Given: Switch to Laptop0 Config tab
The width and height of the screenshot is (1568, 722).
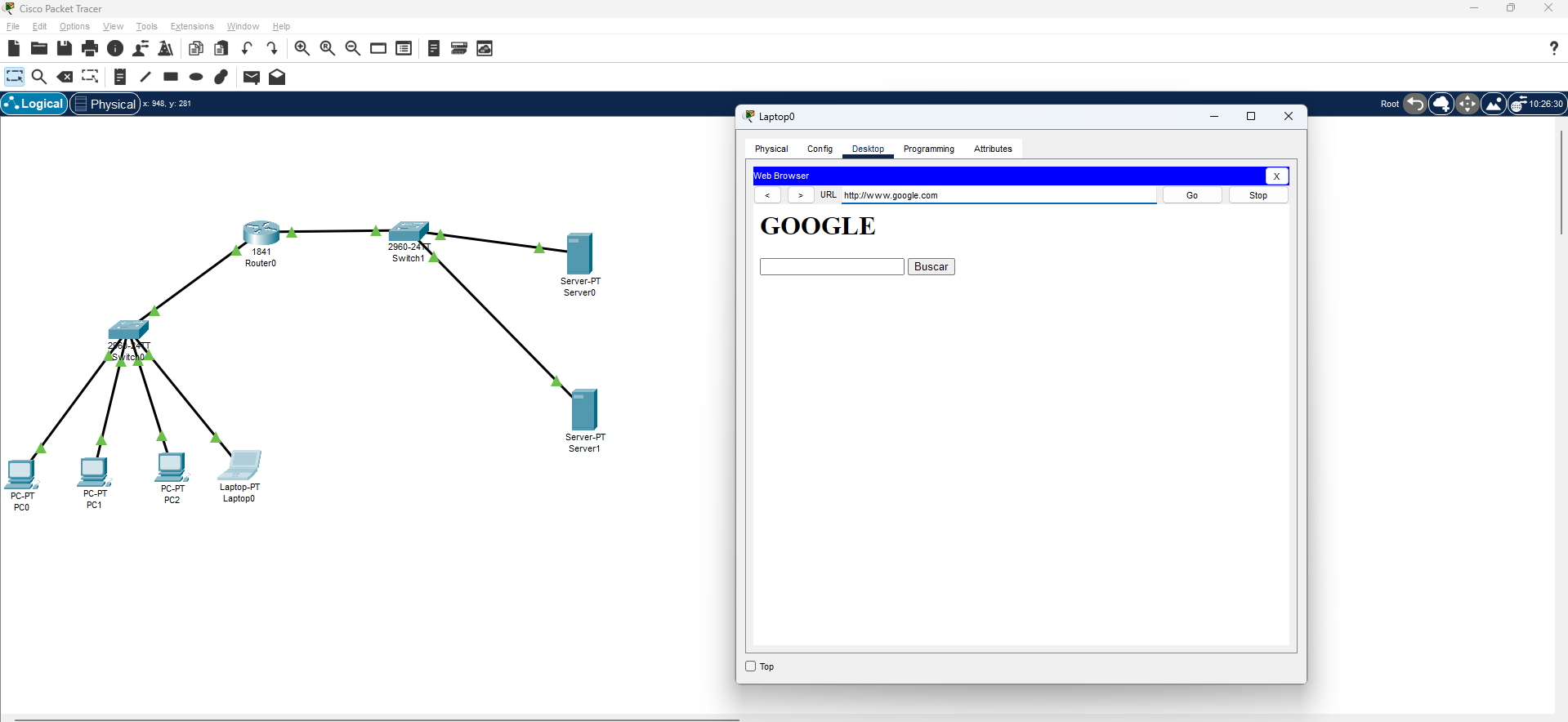Looking at the screenshot, I should 820,149.
